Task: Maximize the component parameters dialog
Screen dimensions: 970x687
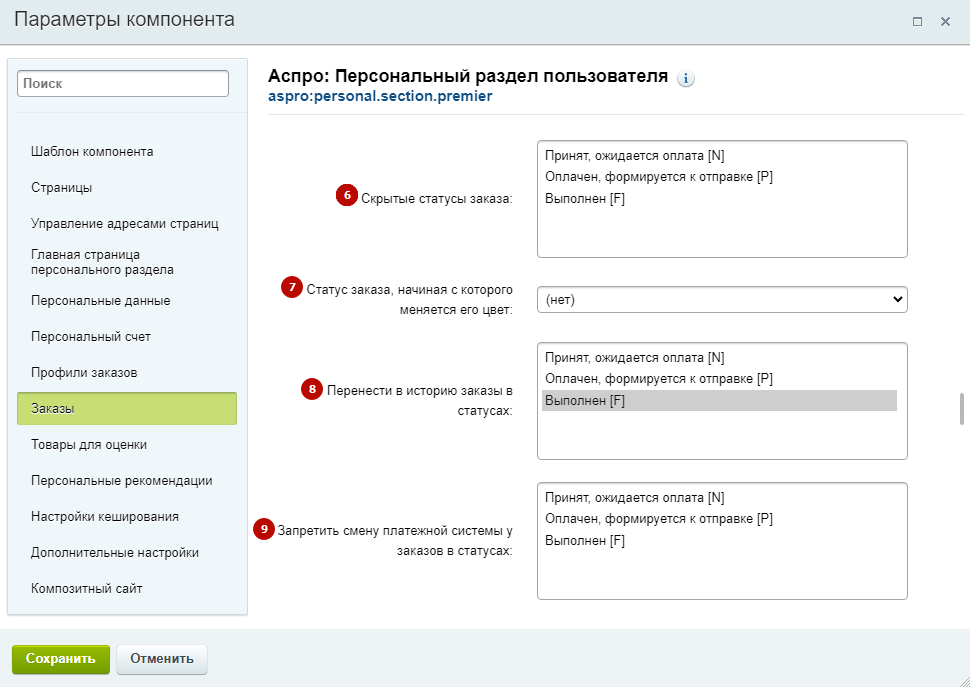Action: pyautogui.click(x=917, y=22)
